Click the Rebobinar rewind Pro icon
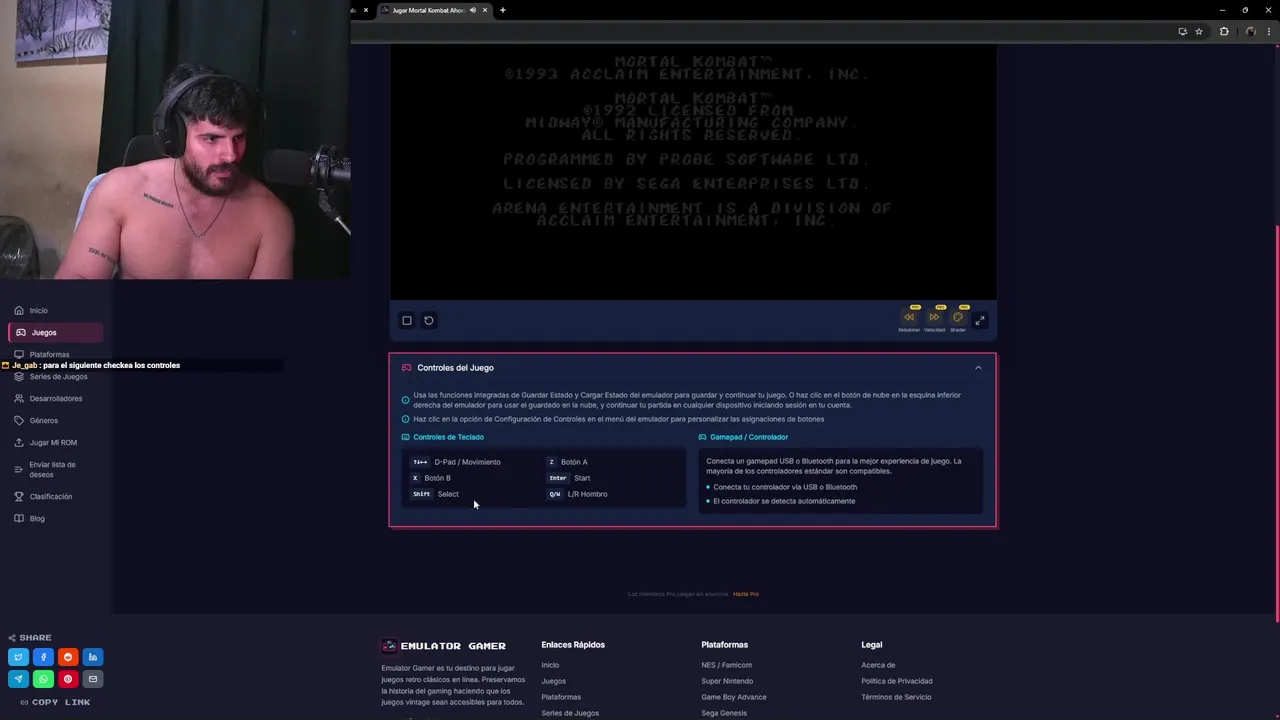 tap(909, 318)
